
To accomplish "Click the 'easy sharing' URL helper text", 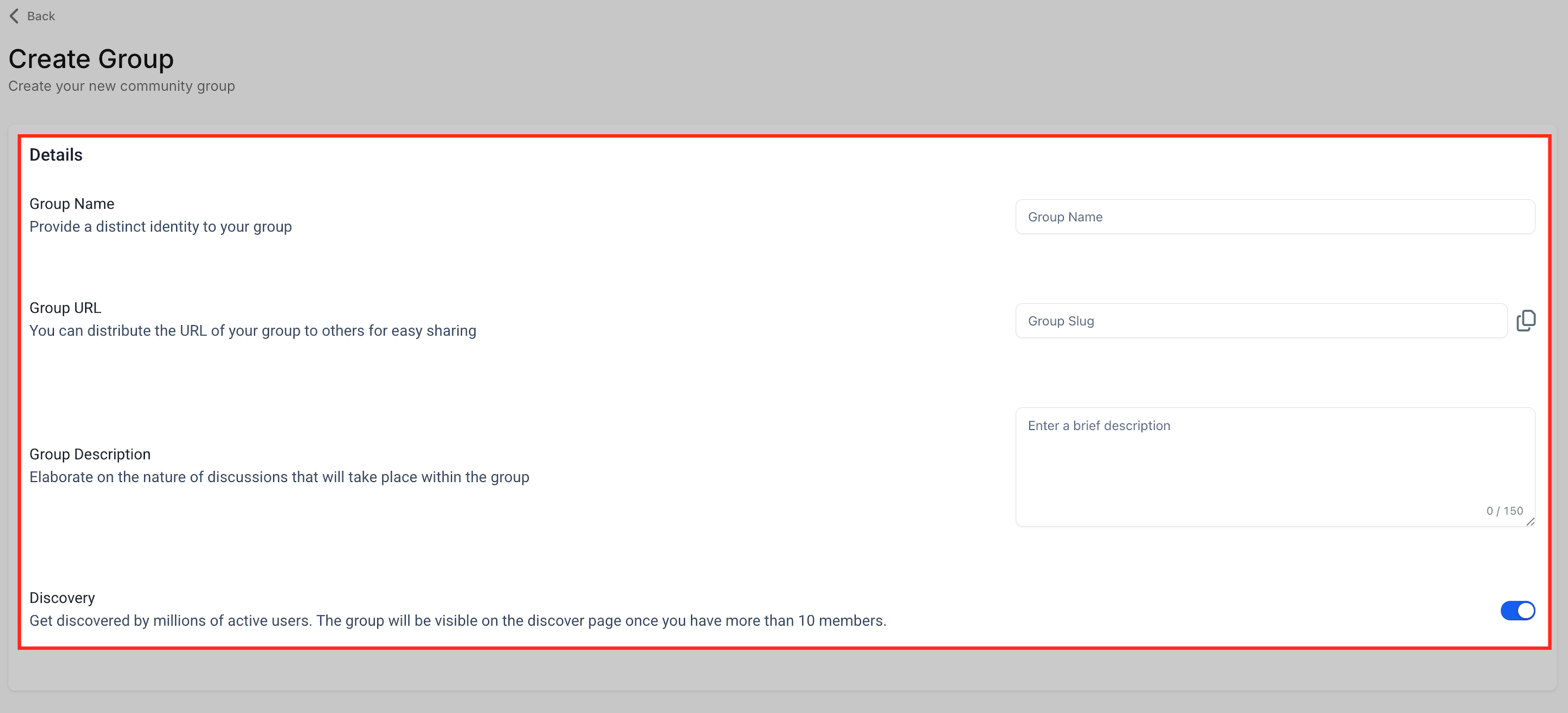I will (x=252, y=330).
